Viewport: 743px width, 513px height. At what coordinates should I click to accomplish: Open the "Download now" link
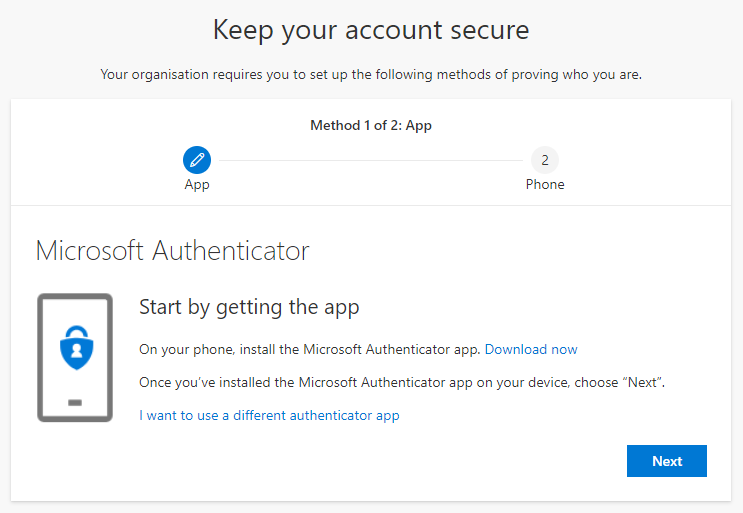[x=531, y=349]
